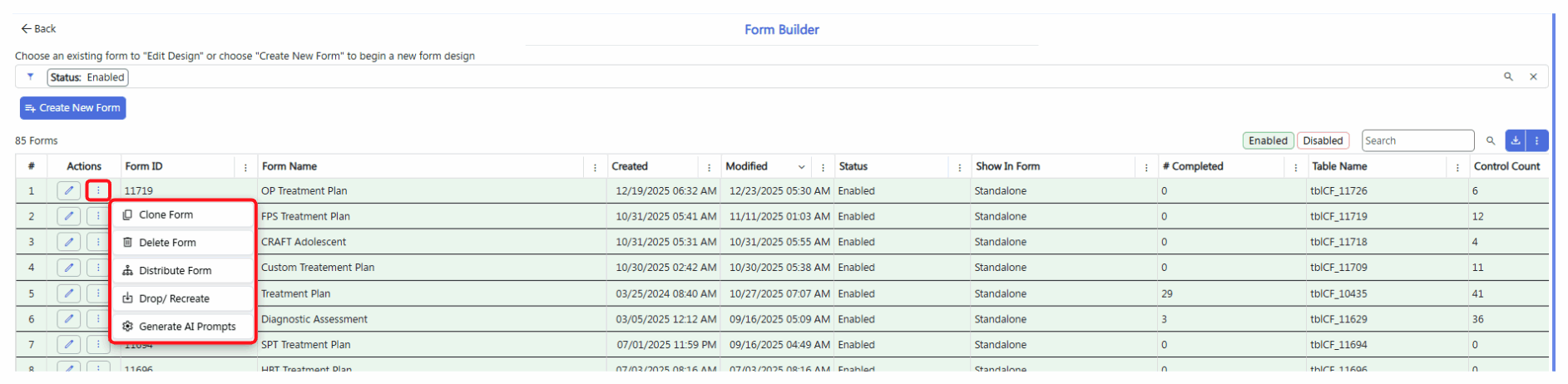
Task: Open the Form Name column menu
Action: pos(595,167)
